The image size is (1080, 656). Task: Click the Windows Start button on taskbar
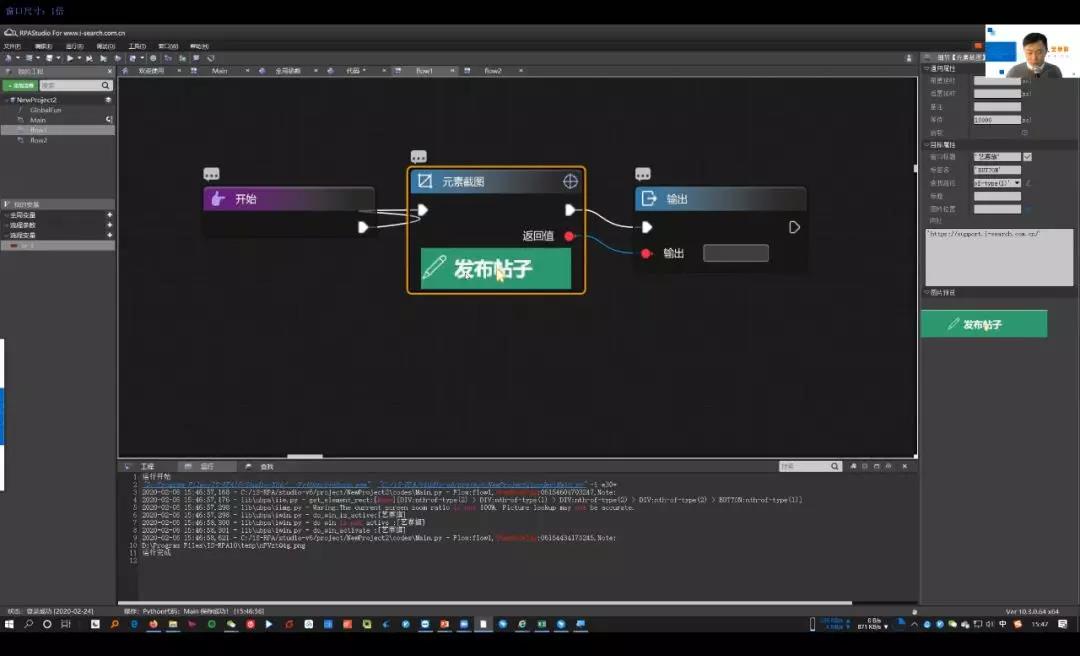point(10,624)
